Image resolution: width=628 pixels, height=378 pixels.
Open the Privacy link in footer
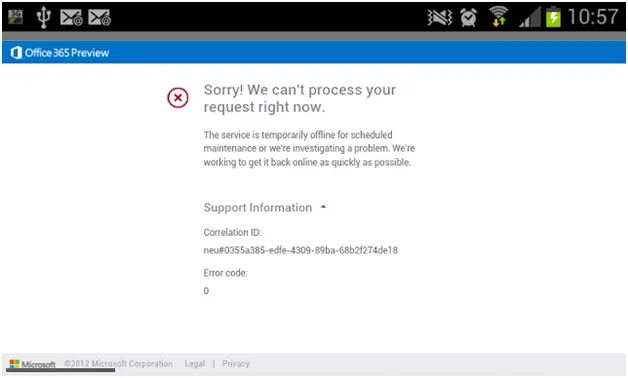pyautogui.click(x=236, y=364)
